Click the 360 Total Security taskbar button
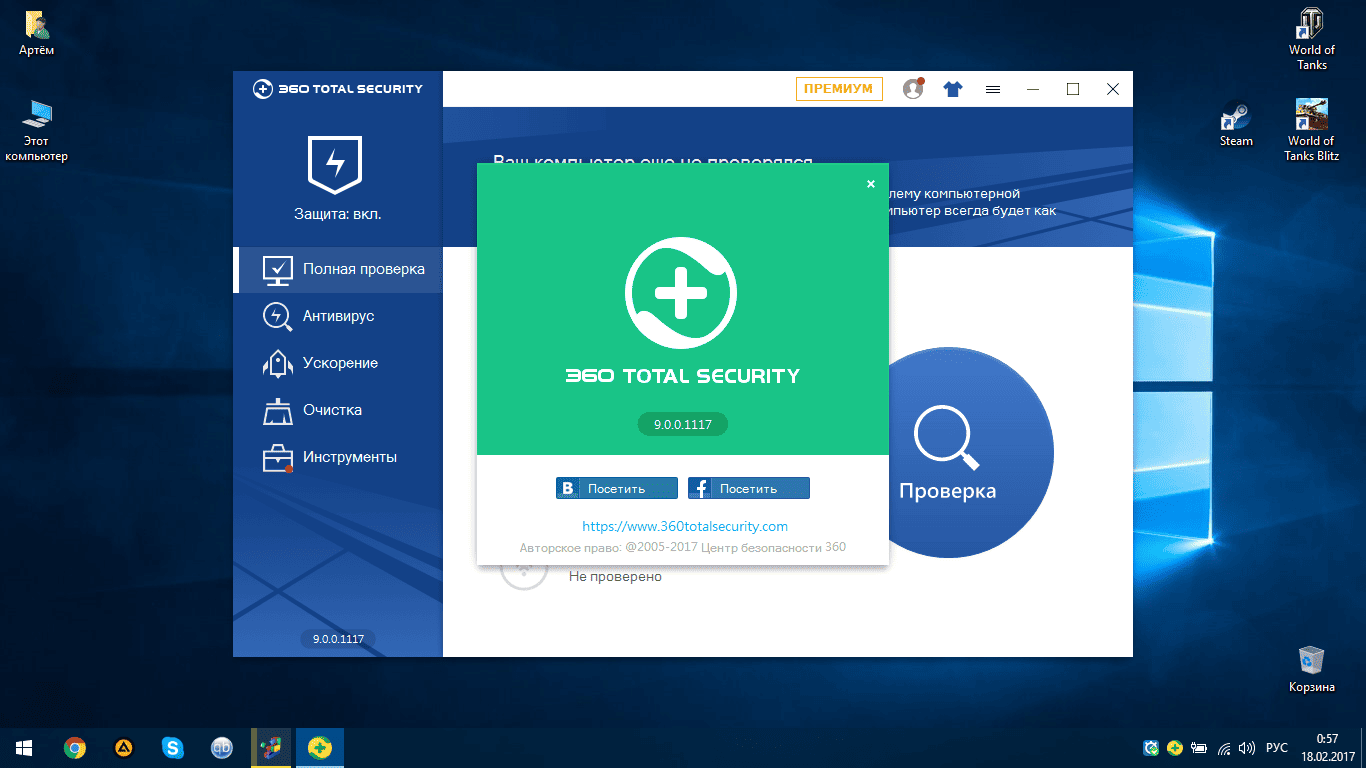The image size is (1366, 768). click(320, 747)
